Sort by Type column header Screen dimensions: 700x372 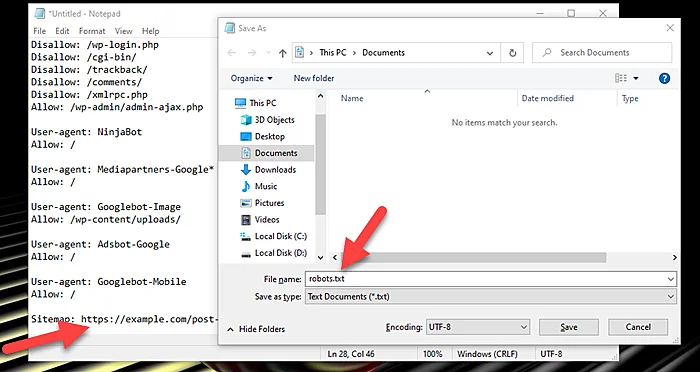pyautogui.click(x=630, y=99)
